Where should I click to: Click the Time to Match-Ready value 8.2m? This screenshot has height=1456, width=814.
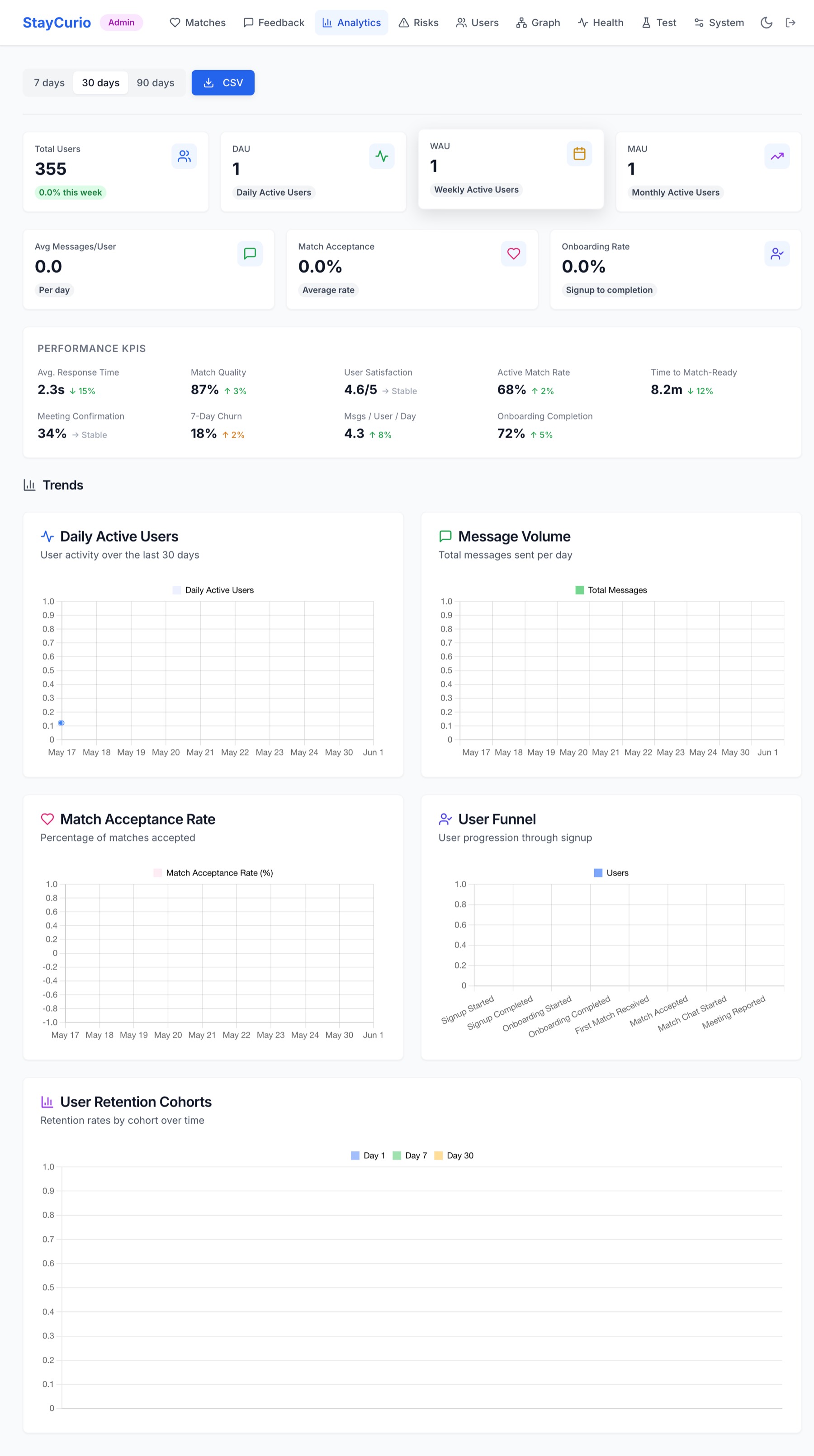point(667,390)
